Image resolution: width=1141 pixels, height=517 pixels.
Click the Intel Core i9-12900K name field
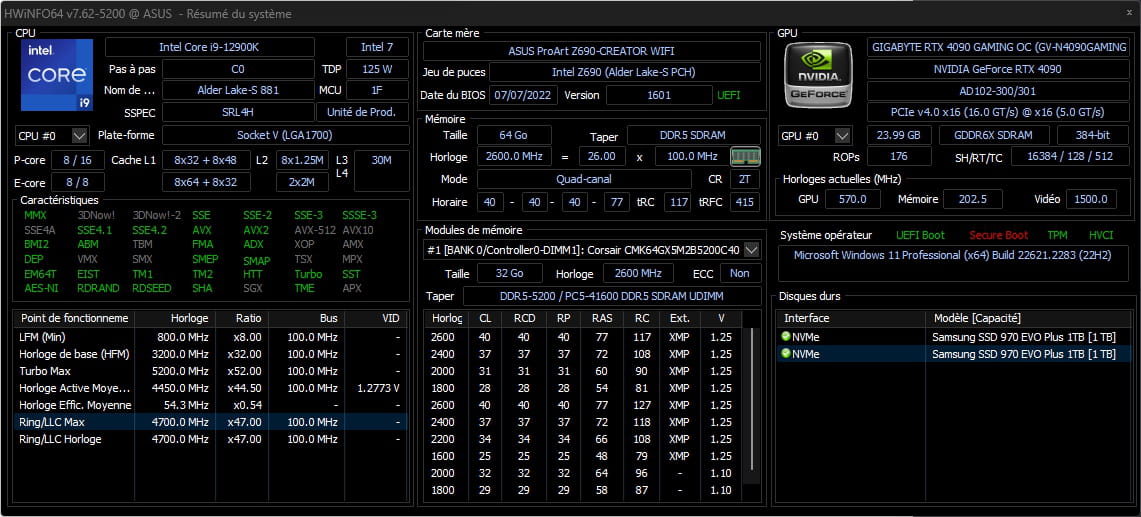[210, 47]
